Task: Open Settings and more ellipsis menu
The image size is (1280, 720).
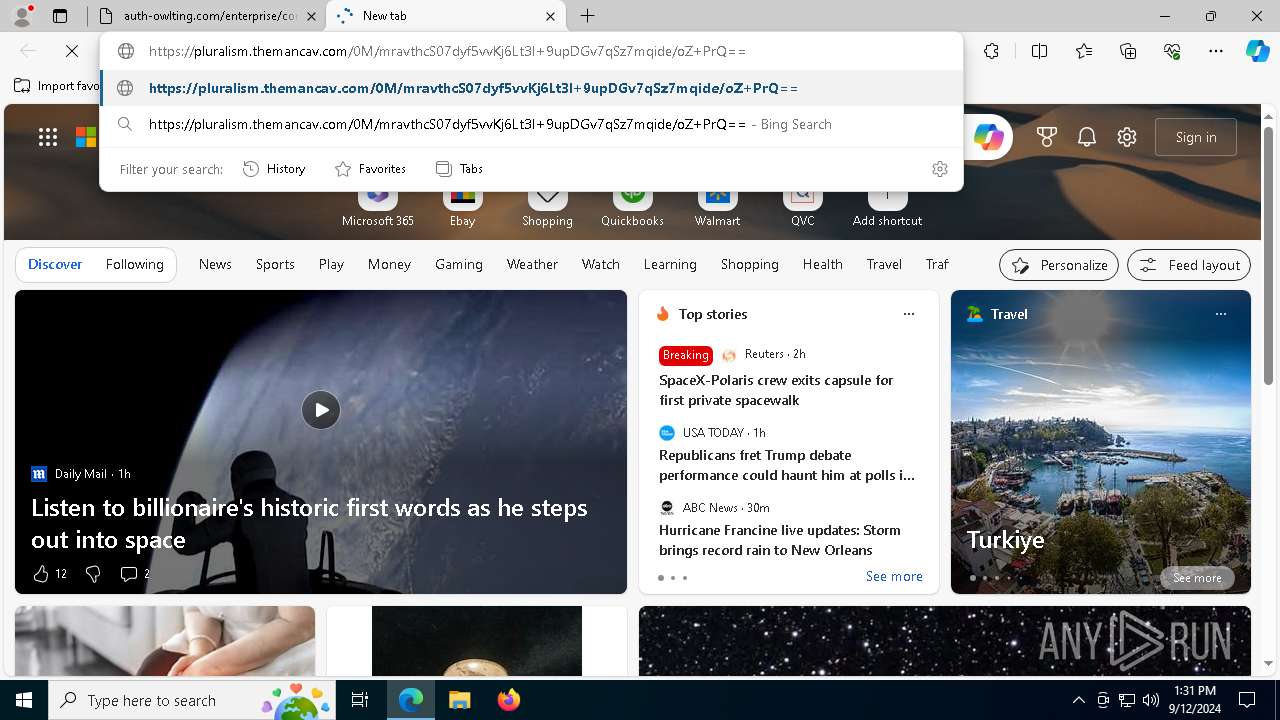Action: 1216,51
